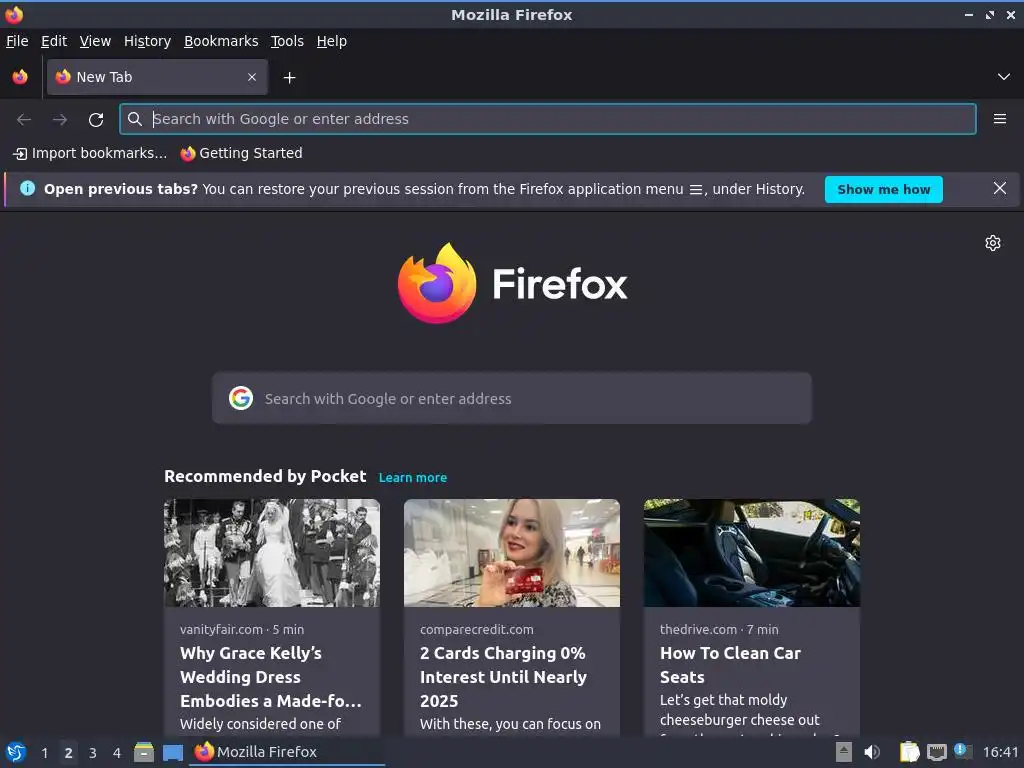Click the search icon in address bar

(135, 119)
